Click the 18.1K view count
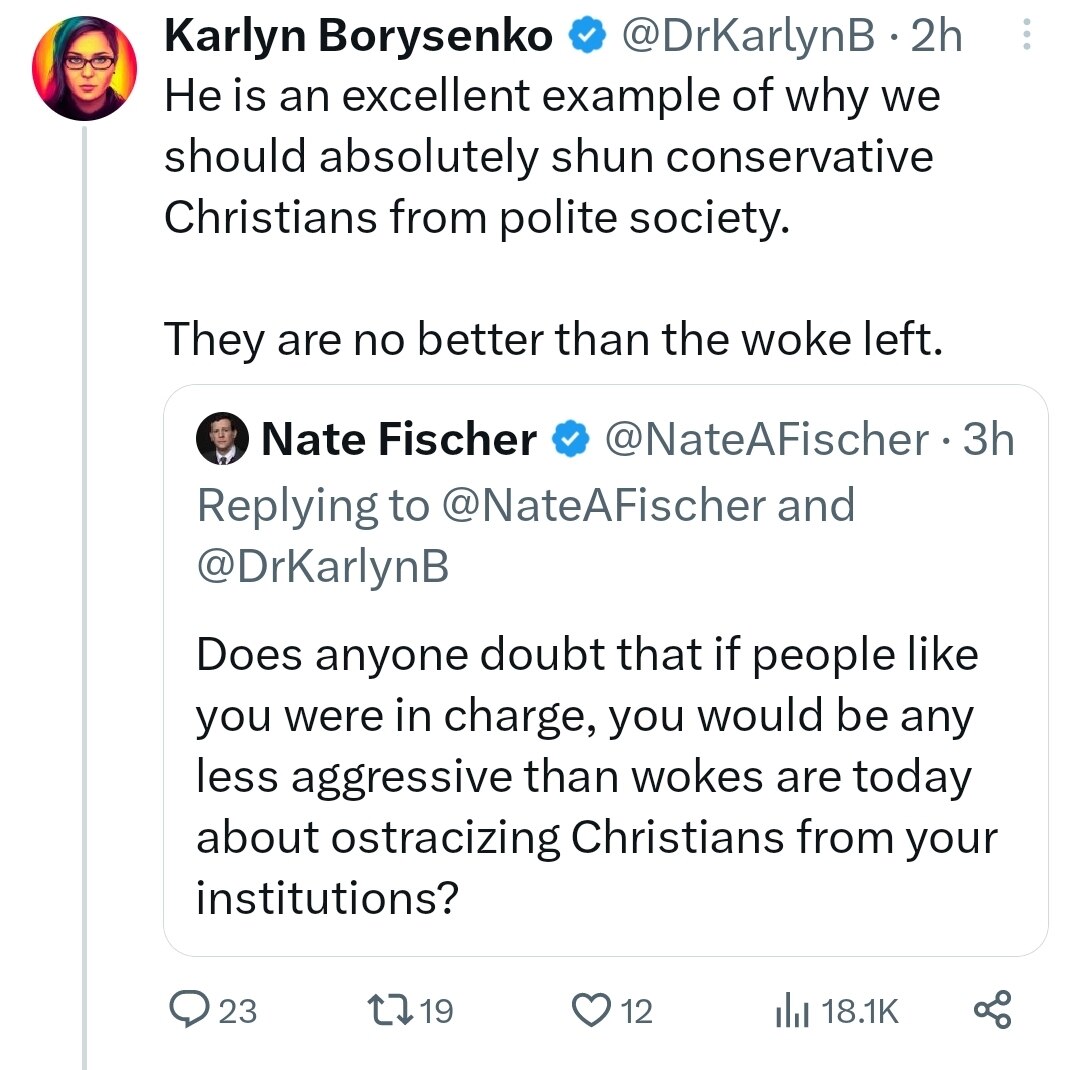The width and height of the screenshot is (1080, 1070). pyautogui.click(x=862, y=1012)
